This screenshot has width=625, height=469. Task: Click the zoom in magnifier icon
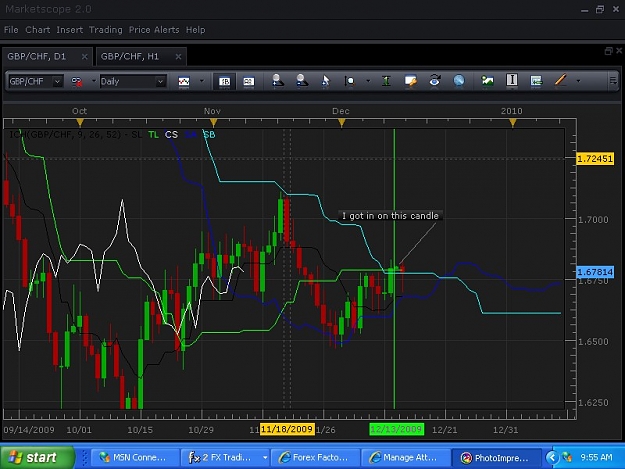point(278,81)
